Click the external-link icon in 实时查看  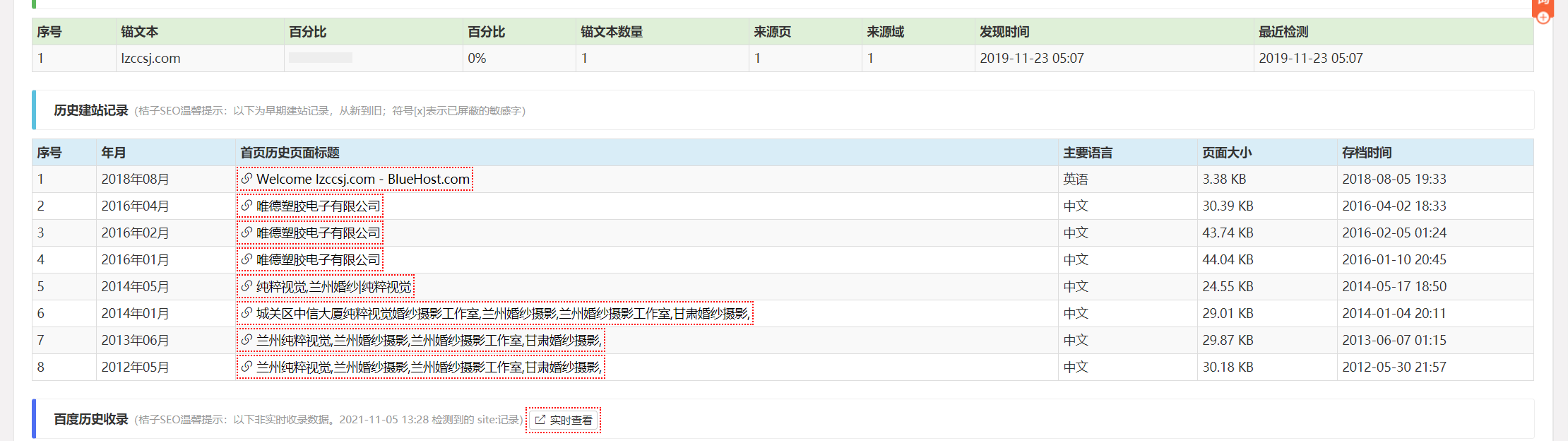[540, 421]
